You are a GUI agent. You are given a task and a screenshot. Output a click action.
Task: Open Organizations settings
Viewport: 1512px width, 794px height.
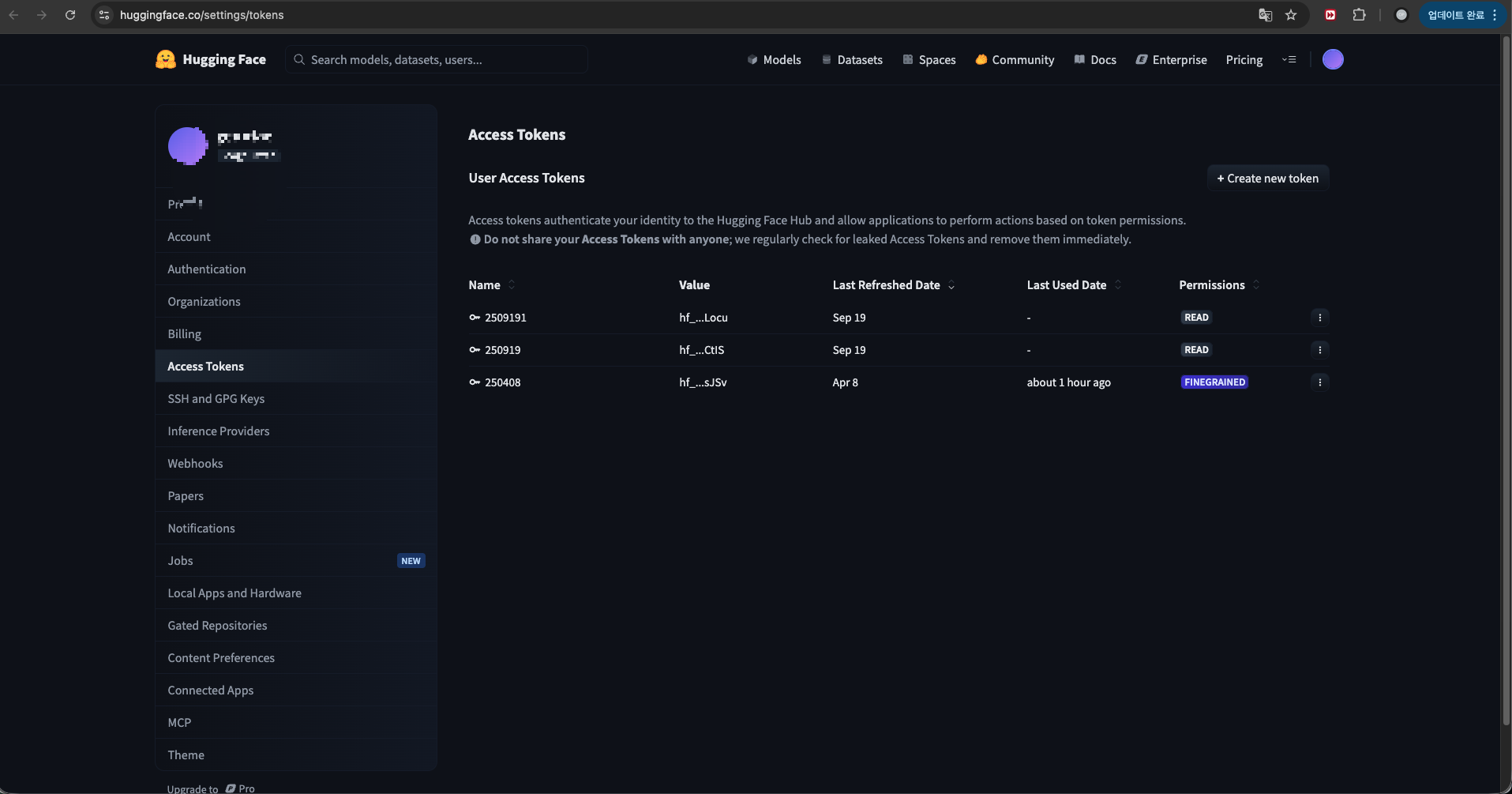tap(296, 302)
